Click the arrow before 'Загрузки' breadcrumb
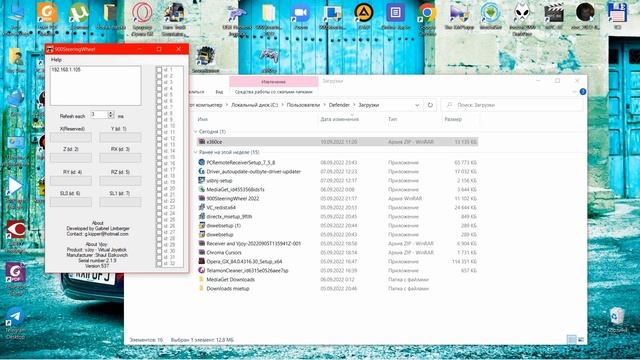 coord(354,105)
